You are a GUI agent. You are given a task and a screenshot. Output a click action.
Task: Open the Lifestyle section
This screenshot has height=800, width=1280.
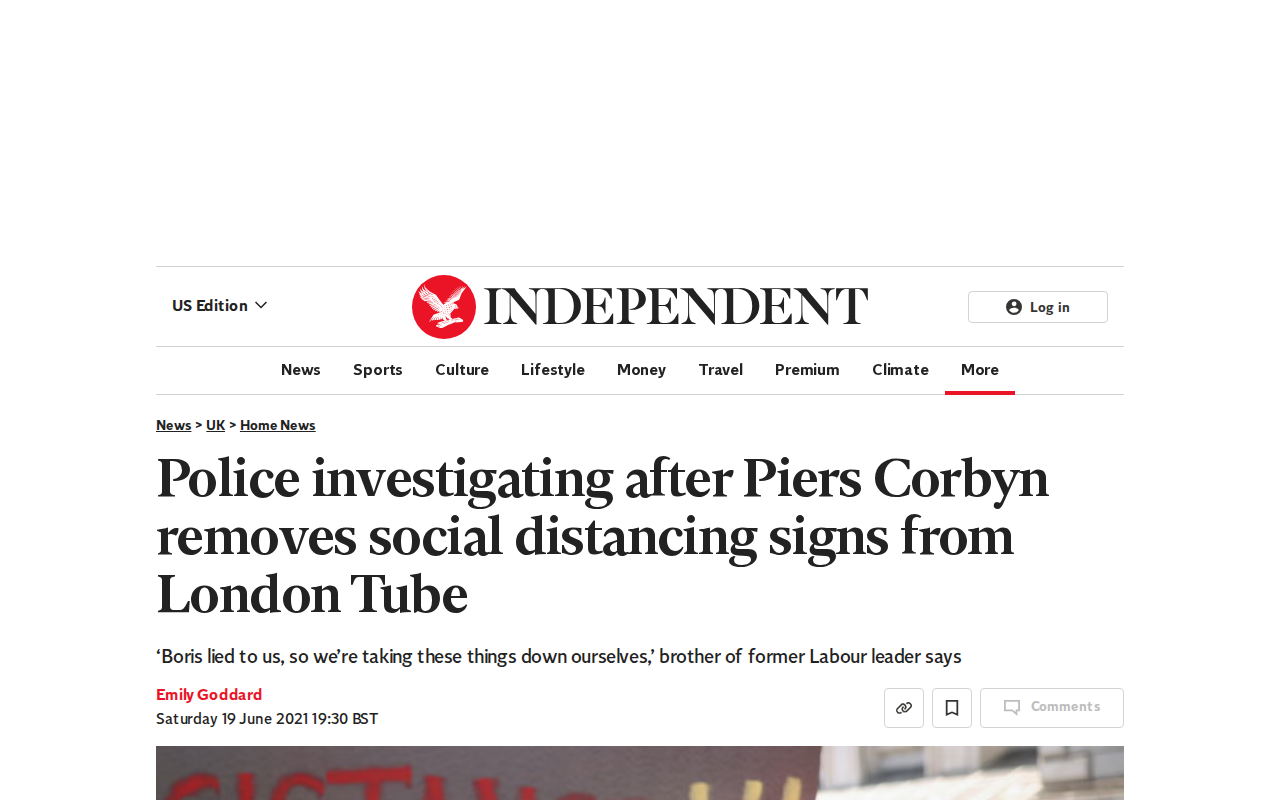[x=553, y=370]
